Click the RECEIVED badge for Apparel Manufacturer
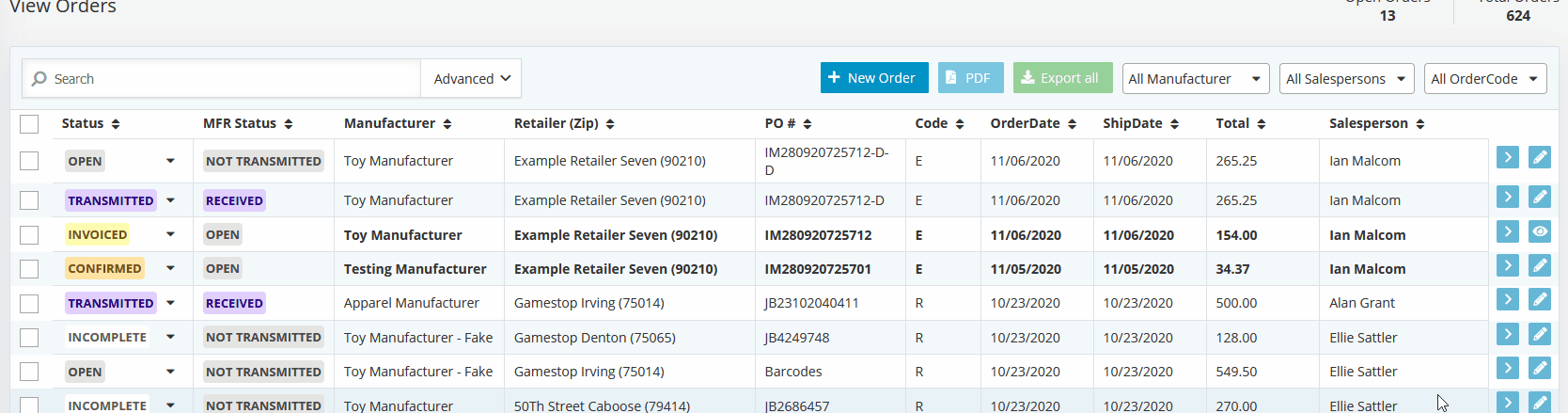This screenshot has width=1568, height=413. point(234,303)
